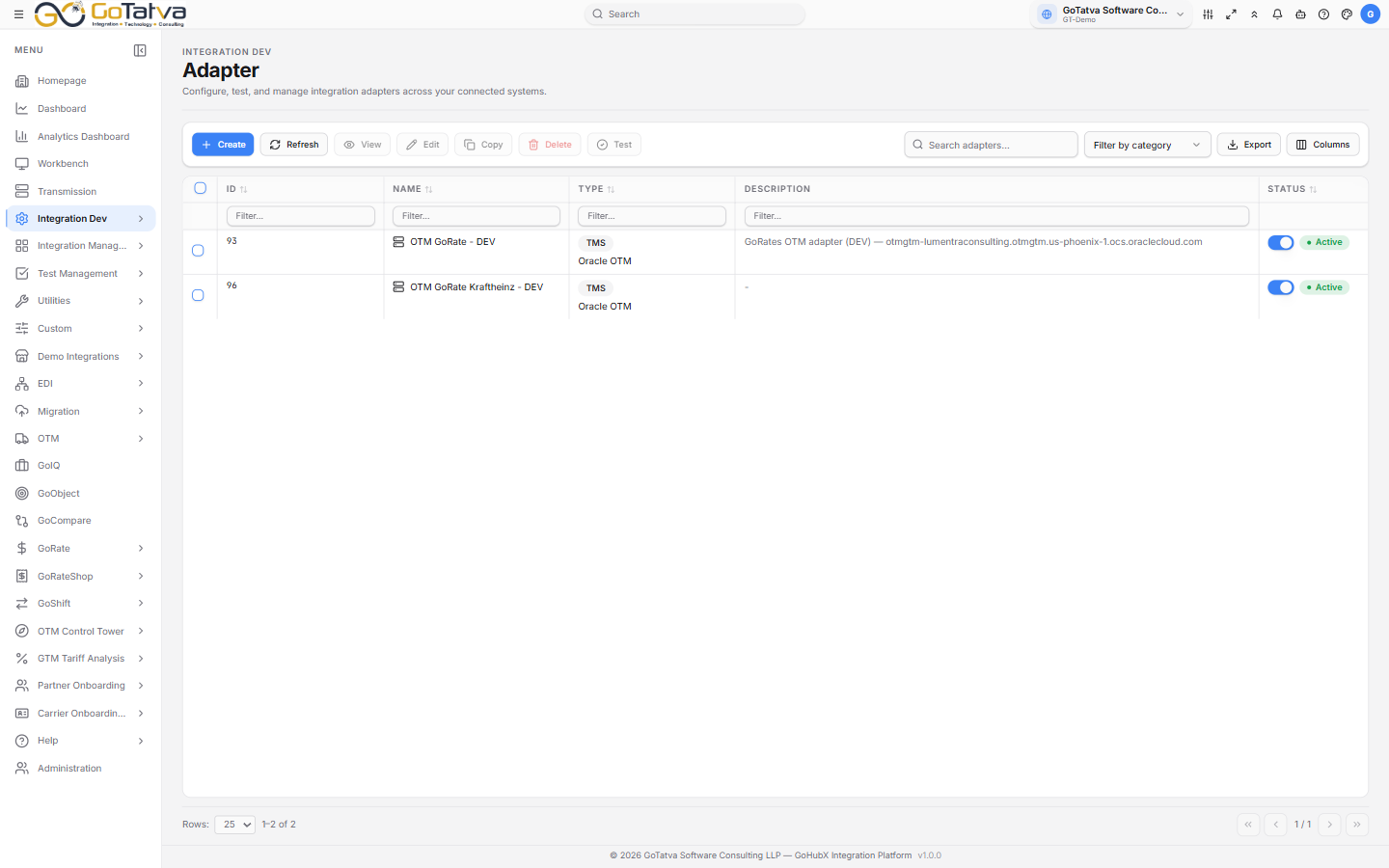This screenshot has height=868, width=1389.
Task: Open the theme palette icon
Action: point(1347,14)
